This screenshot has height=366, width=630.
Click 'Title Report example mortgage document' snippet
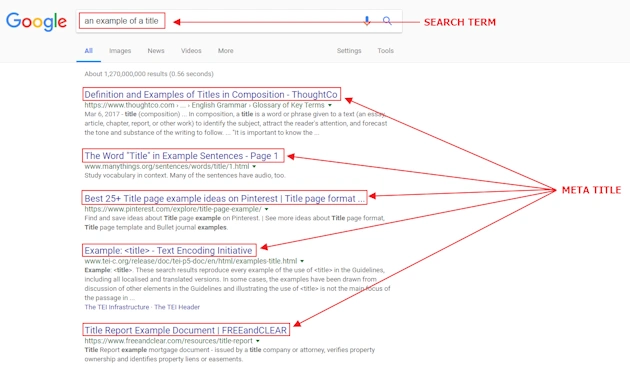[x=229, y=354]
